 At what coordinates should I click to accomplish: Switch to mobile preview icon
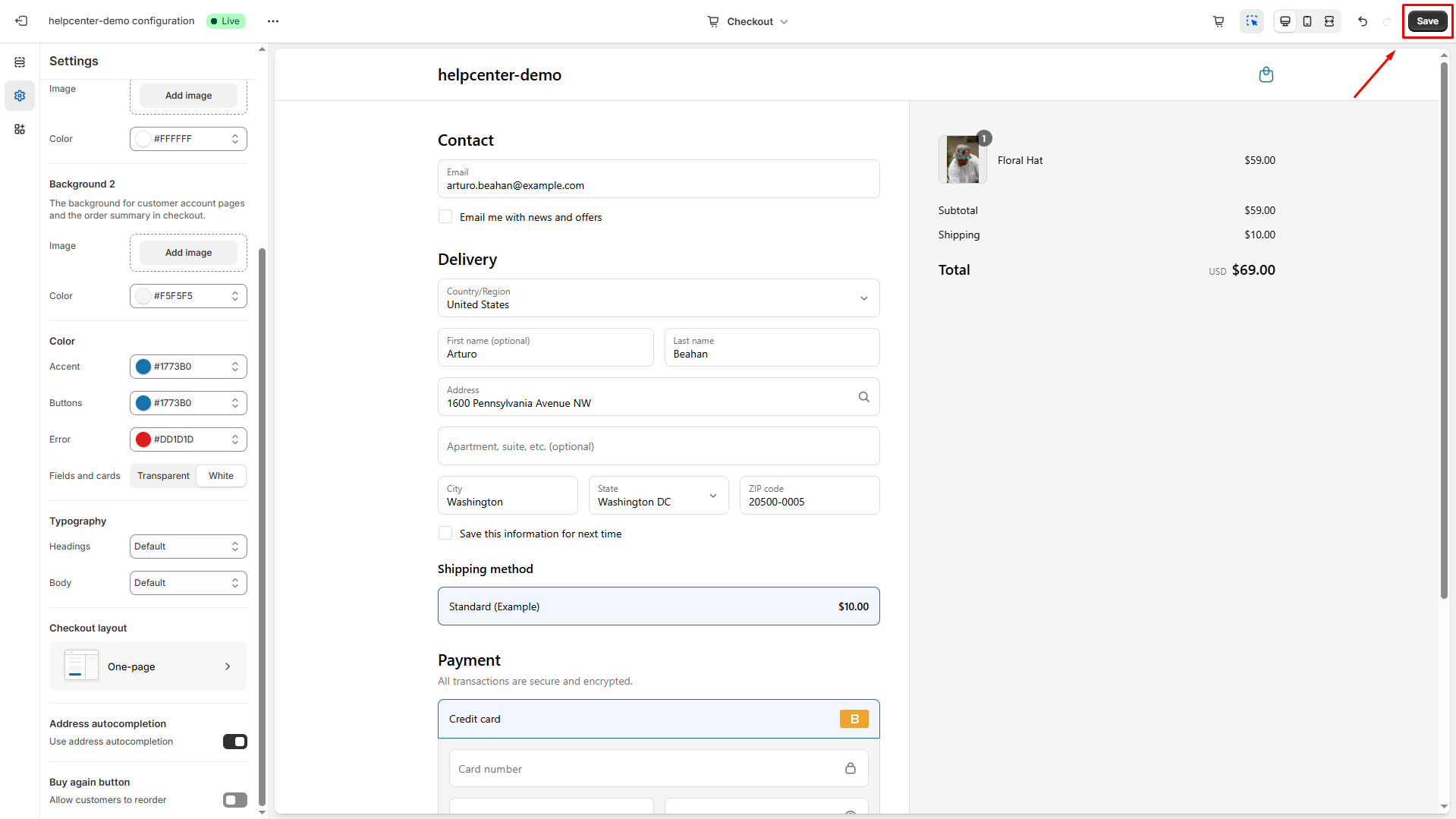tap(1307, 21)
